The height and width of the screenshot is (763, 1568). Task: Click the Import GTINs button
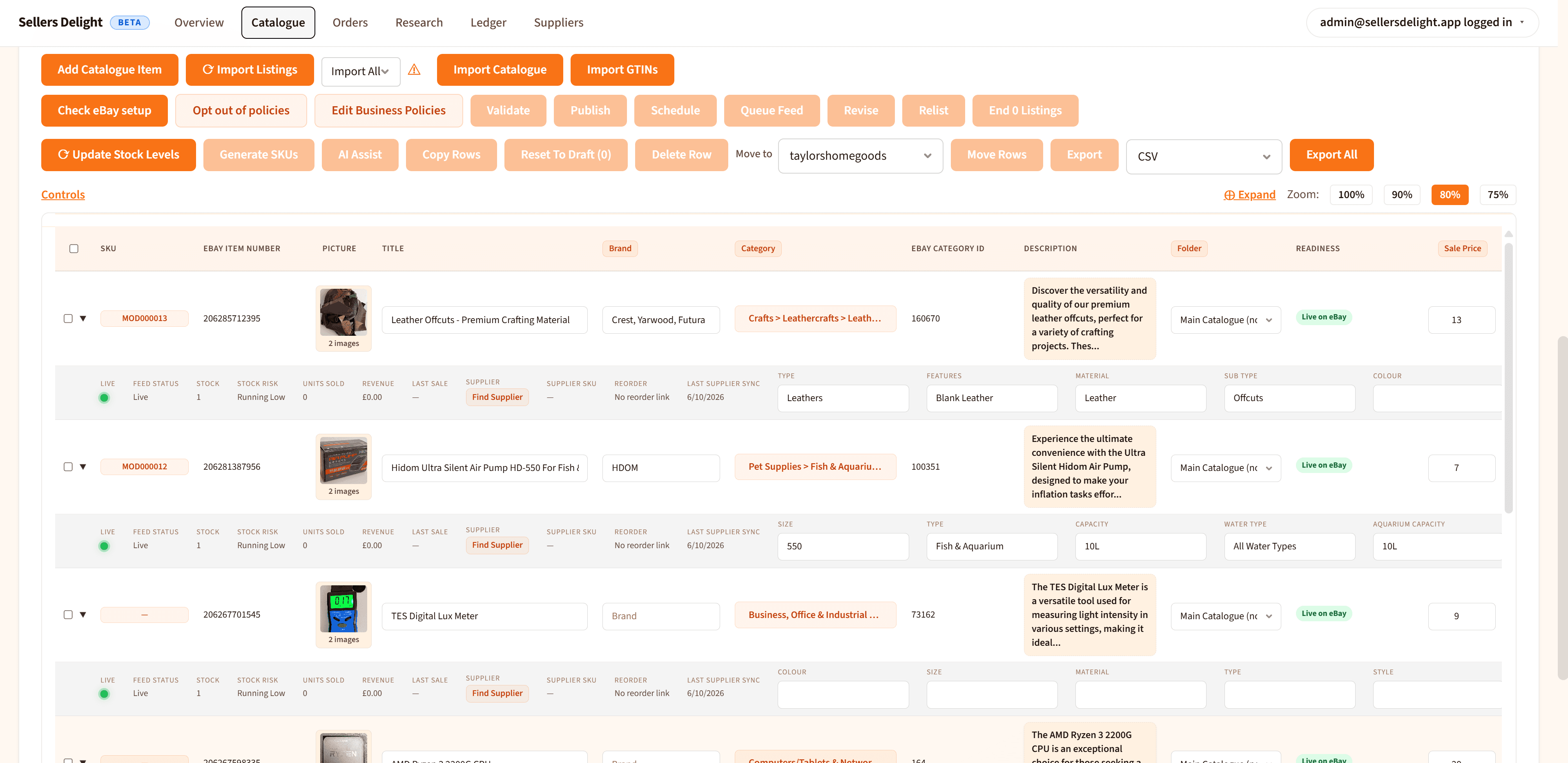[x=622, y=69]
